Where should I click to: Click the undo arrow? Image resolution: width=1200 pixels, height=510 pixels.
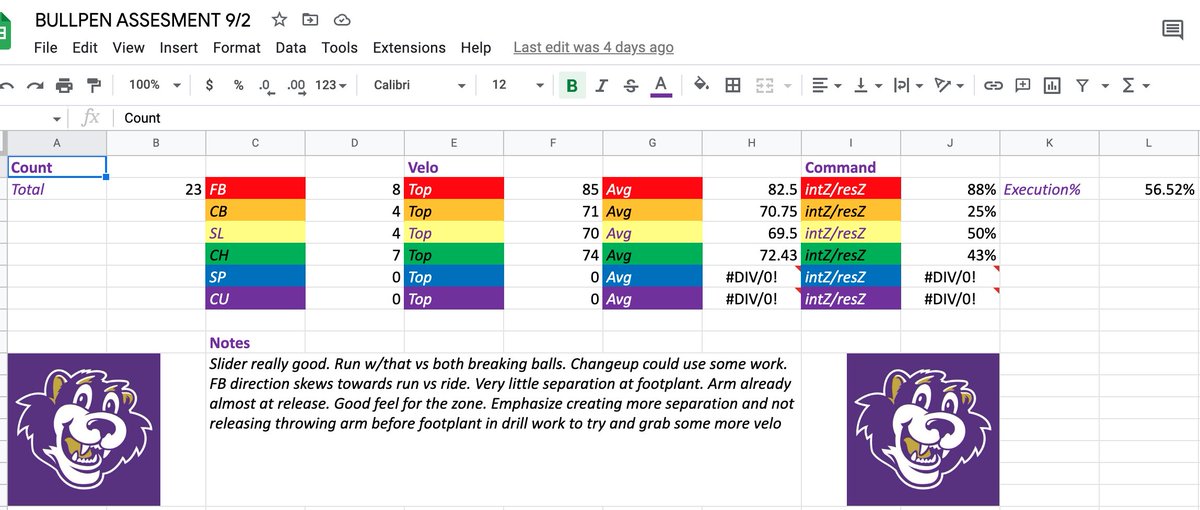click(x=8, y=86)
